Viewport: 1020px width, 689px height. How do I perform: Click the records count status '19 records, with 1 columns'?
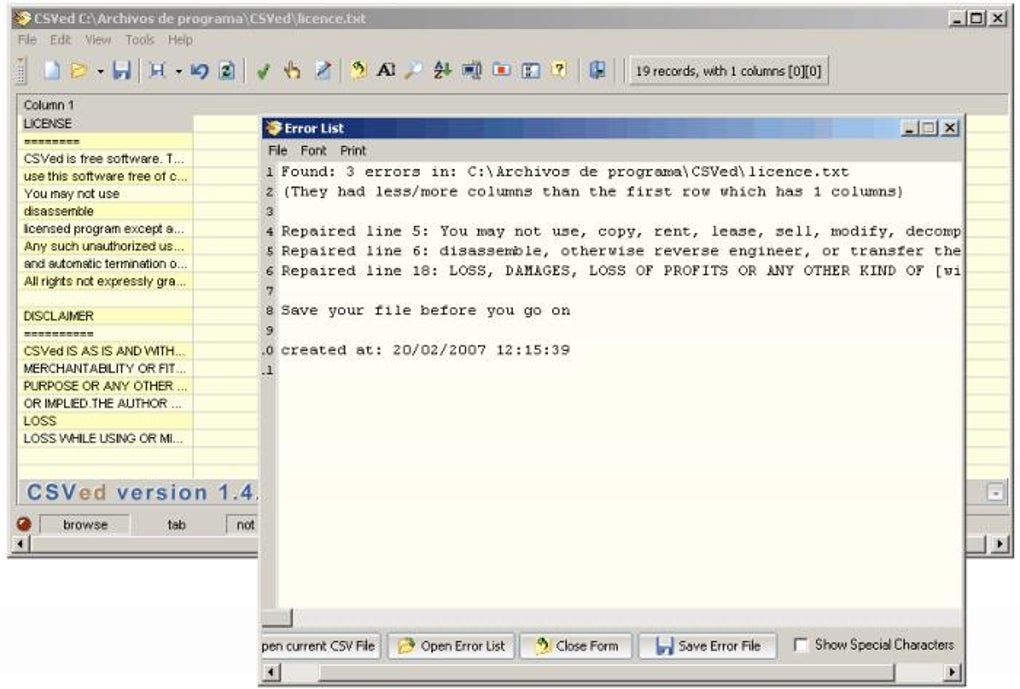tap(729, 71)
